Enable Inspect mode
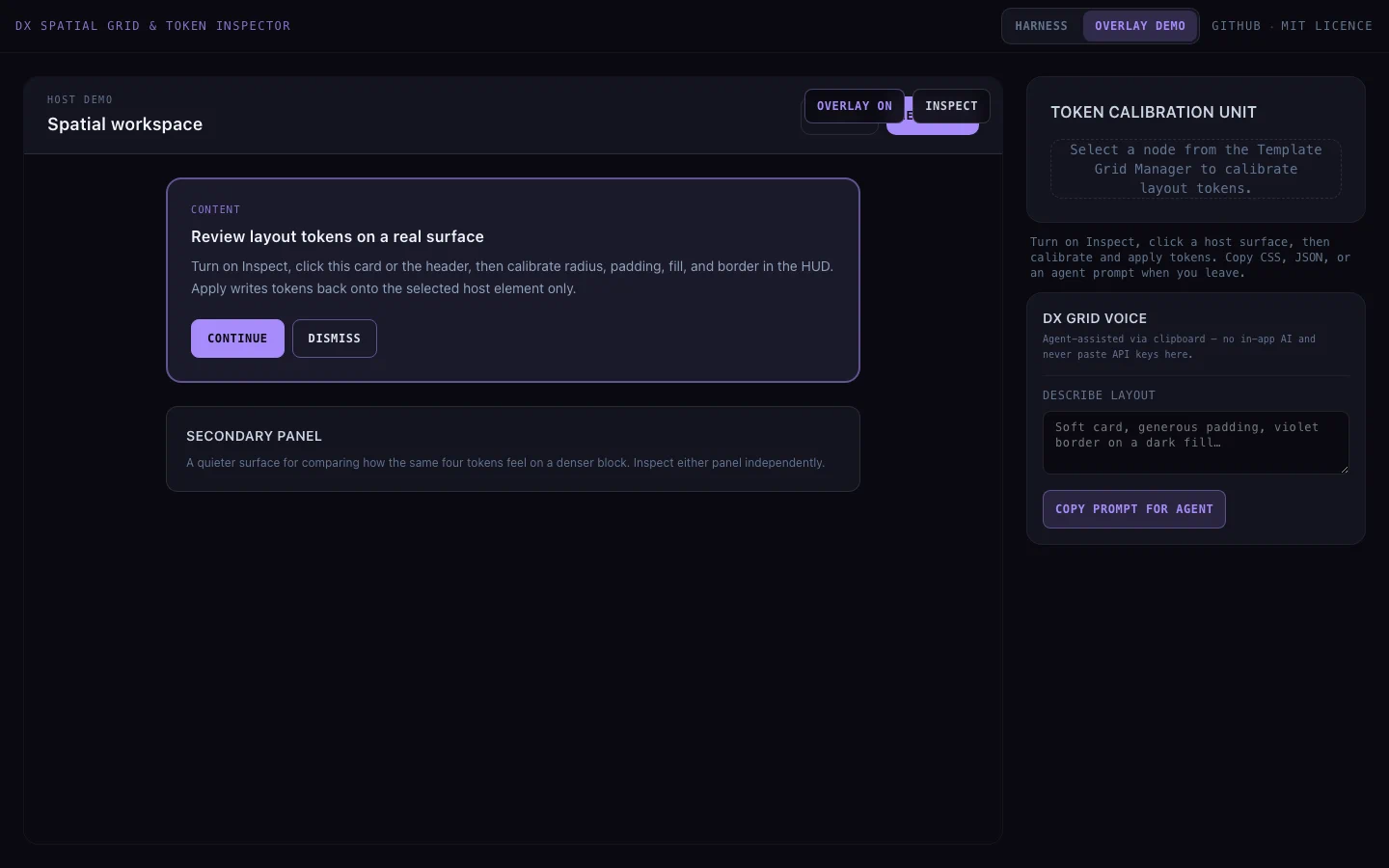 [x=951, y=106]
